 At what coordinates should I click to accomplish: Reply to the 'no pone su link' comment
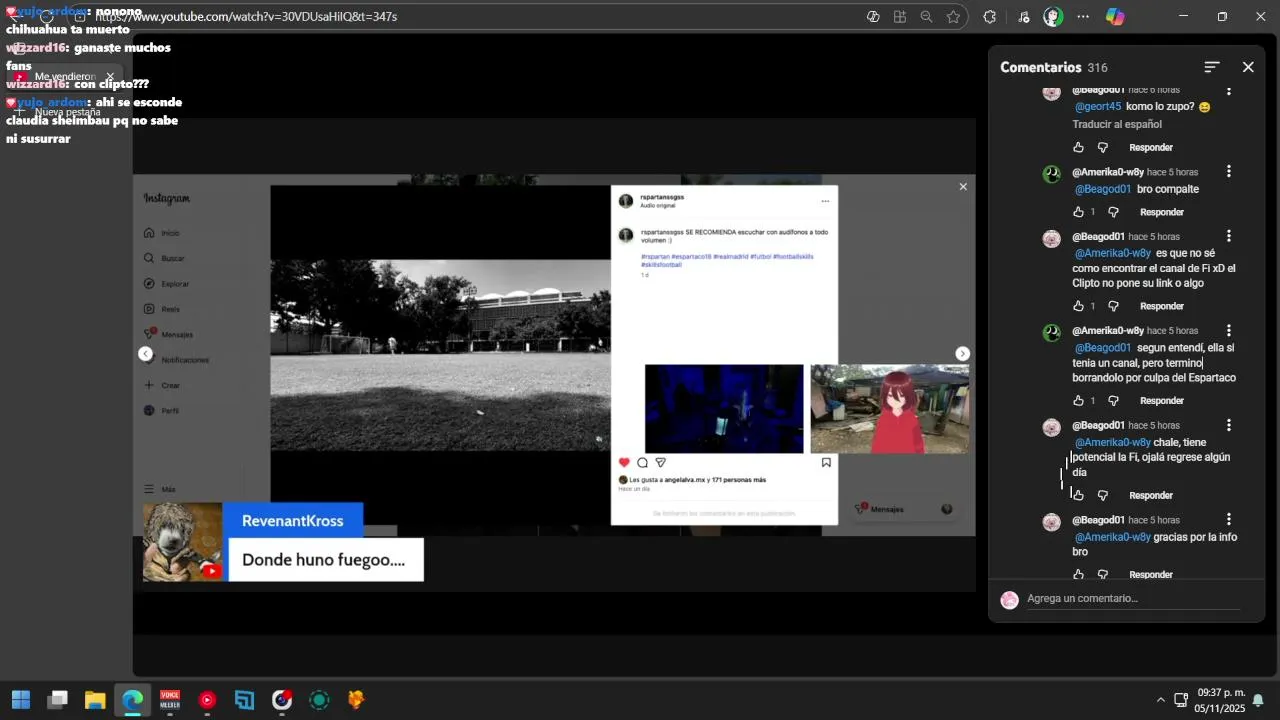click(x=1162, y=306)
